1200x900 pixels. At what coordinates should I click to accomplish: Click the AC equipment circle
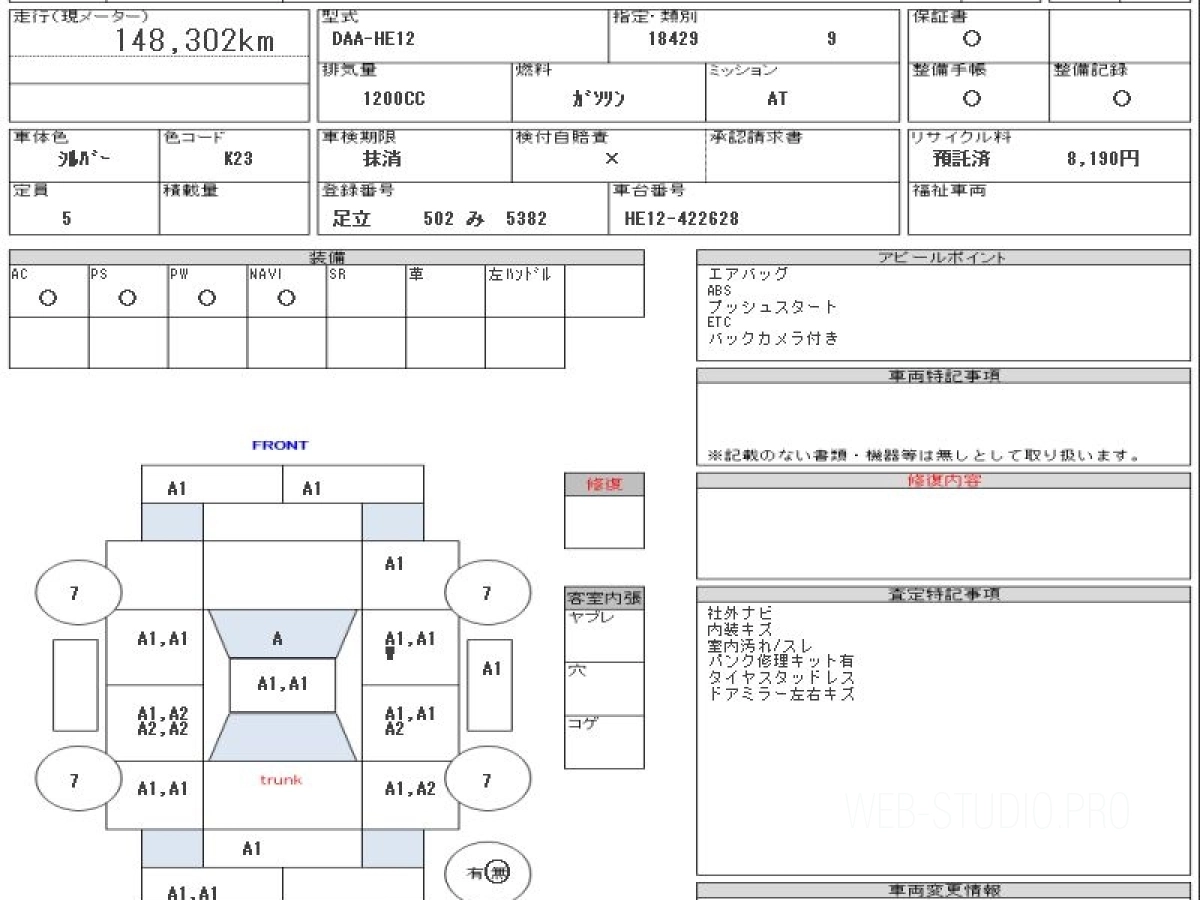pos(47,298)
